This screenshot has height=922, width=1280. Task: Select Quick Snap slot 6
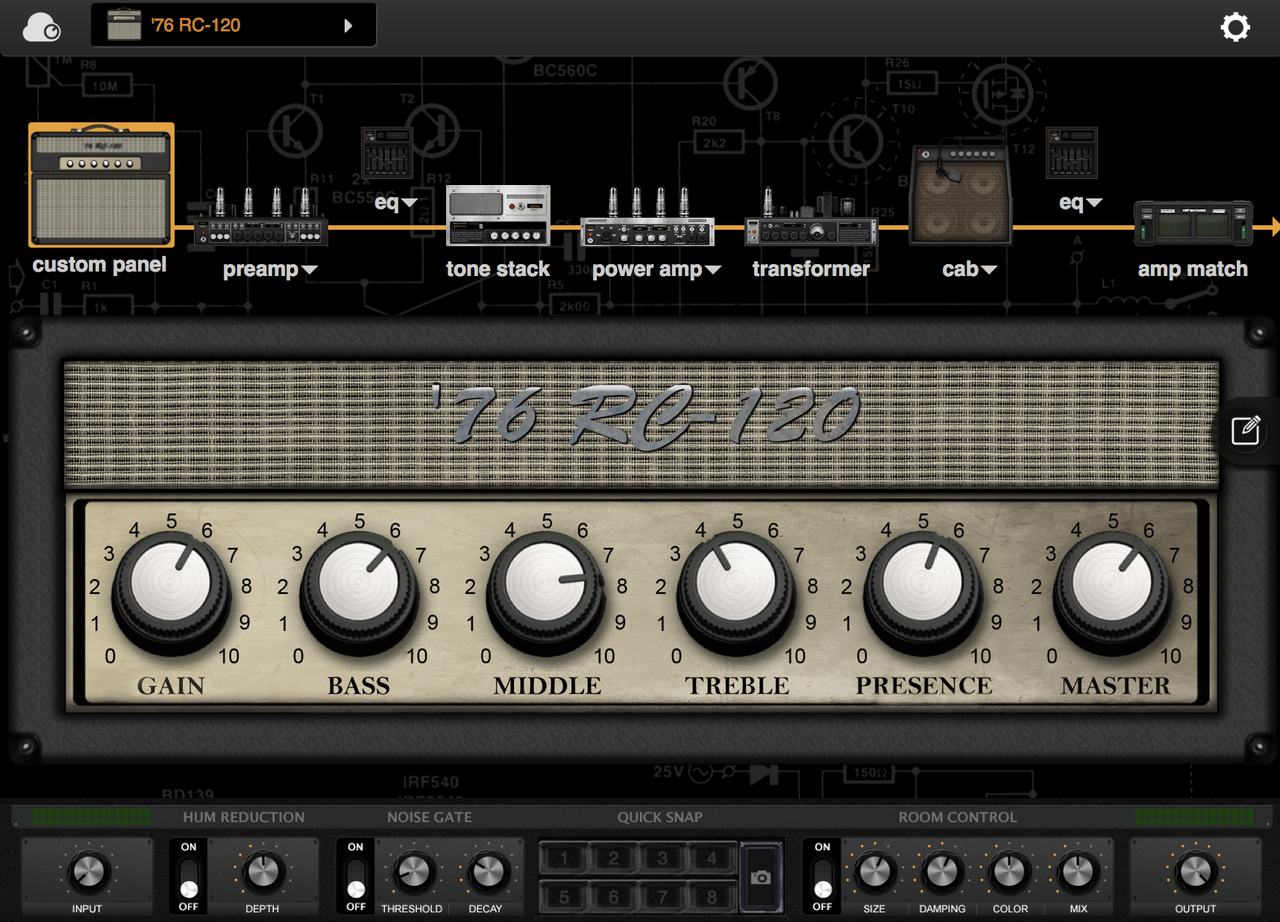pos(613,896)
